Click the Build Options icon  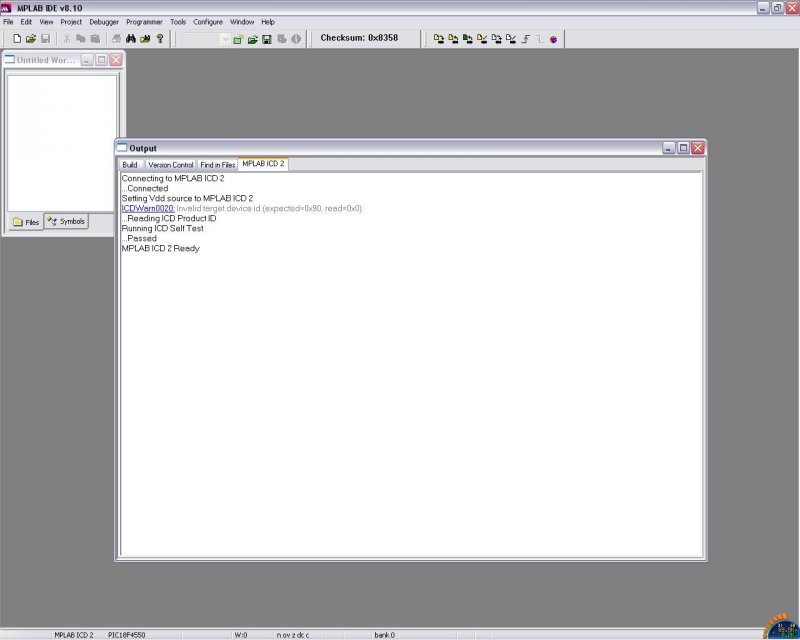(x=282, y=39)
